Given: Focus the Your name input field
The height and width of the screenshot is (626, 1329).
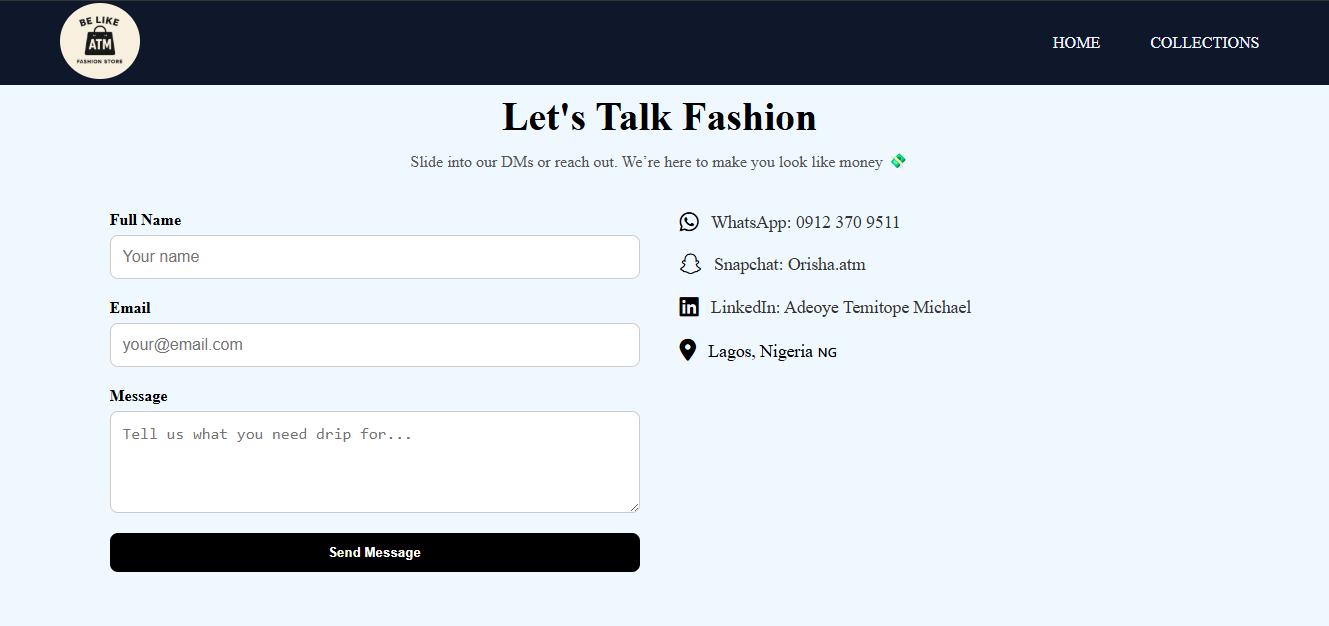Looking at the screenshot, I should (x=374, y=257).
